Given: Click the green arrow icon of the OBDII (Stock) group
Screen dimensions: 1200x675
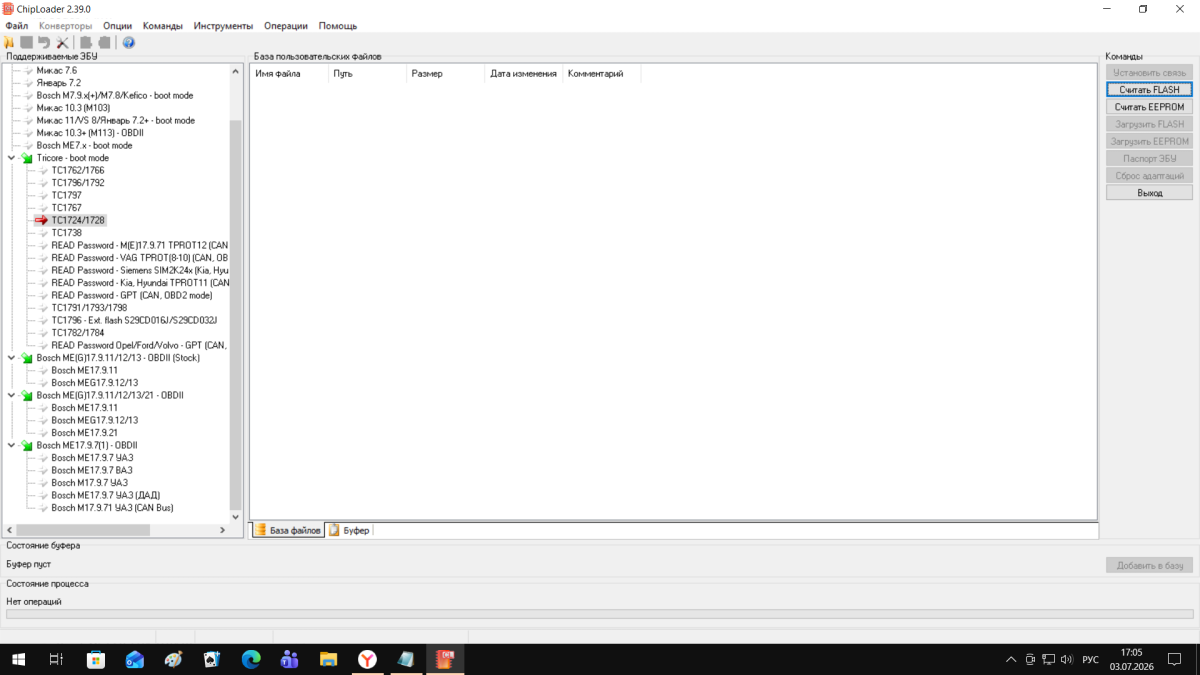Looking at the screenshot, I should [27, 358].
